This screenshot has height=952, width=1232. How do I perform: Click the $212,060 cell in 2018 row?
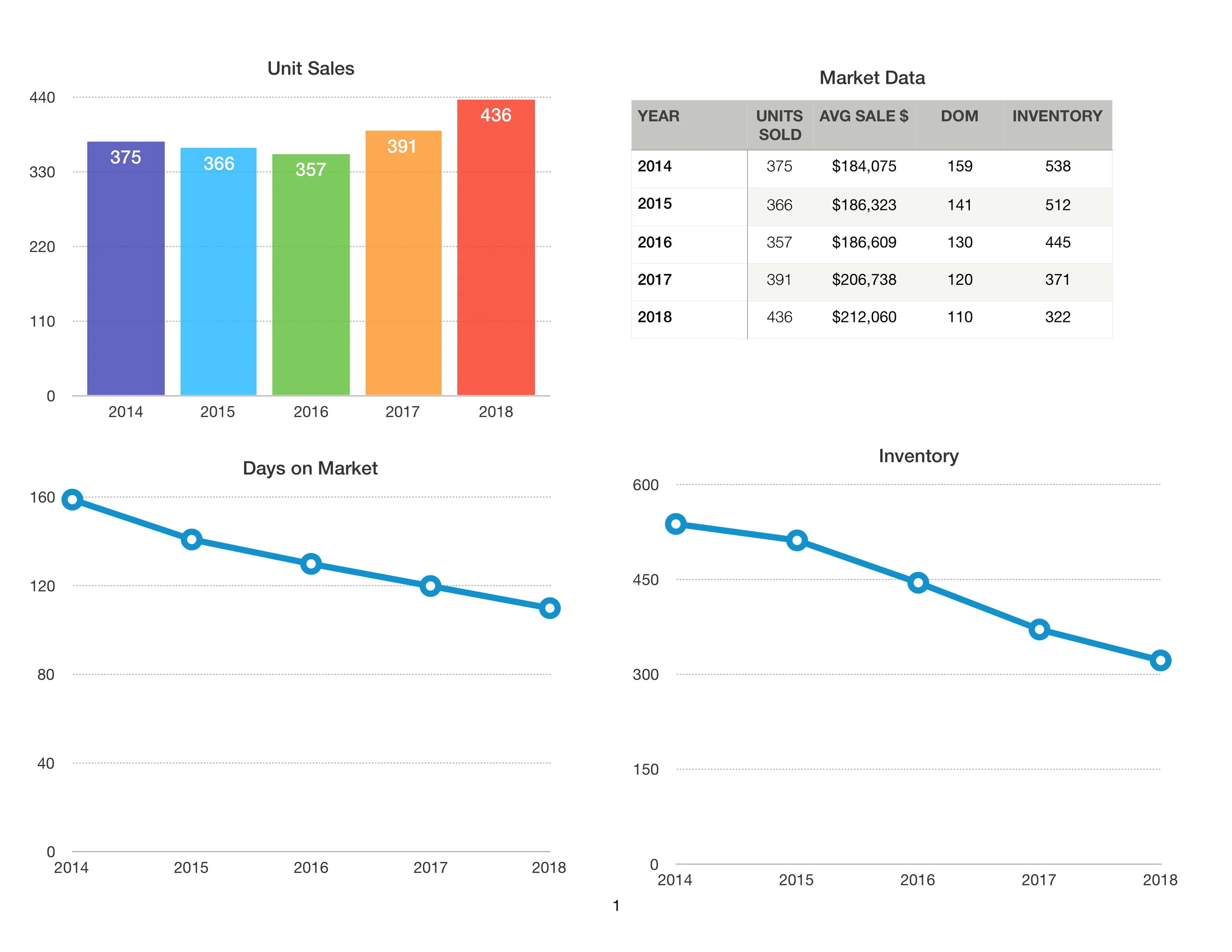tap(864, 317)
